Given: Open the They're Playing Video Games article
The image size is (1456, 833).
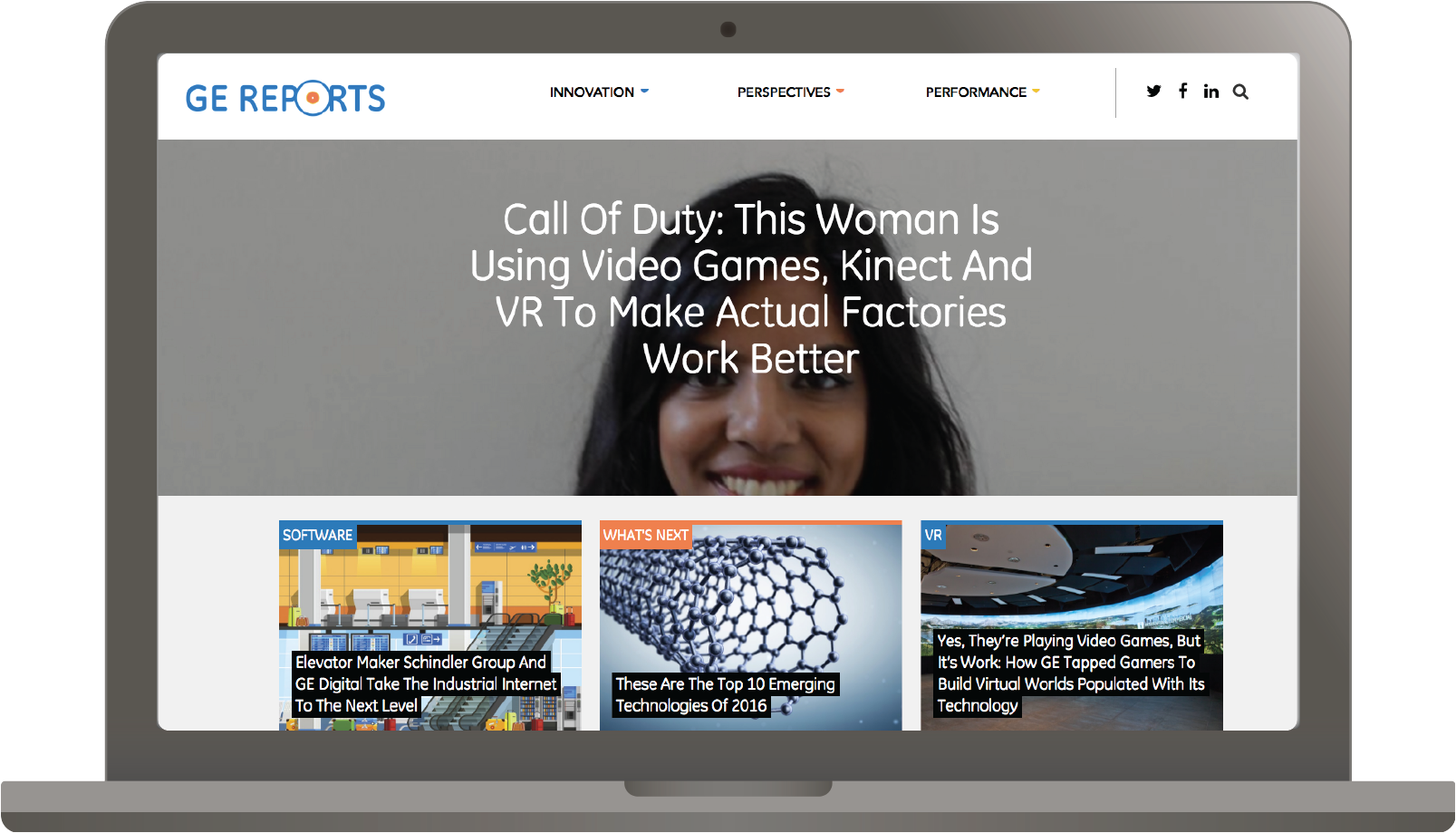Looking at the screenshot, I should (1071, 673).
